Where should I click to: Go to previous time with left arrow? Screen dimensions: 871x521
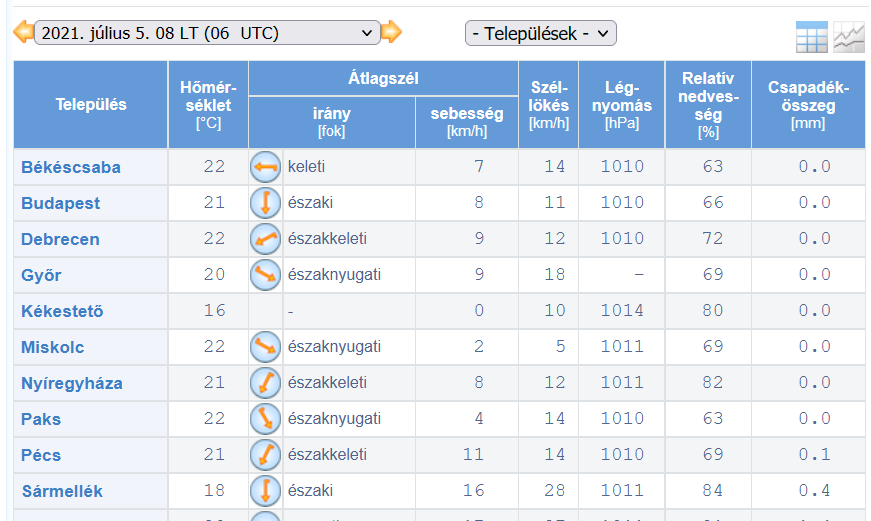tap(23, 32)
